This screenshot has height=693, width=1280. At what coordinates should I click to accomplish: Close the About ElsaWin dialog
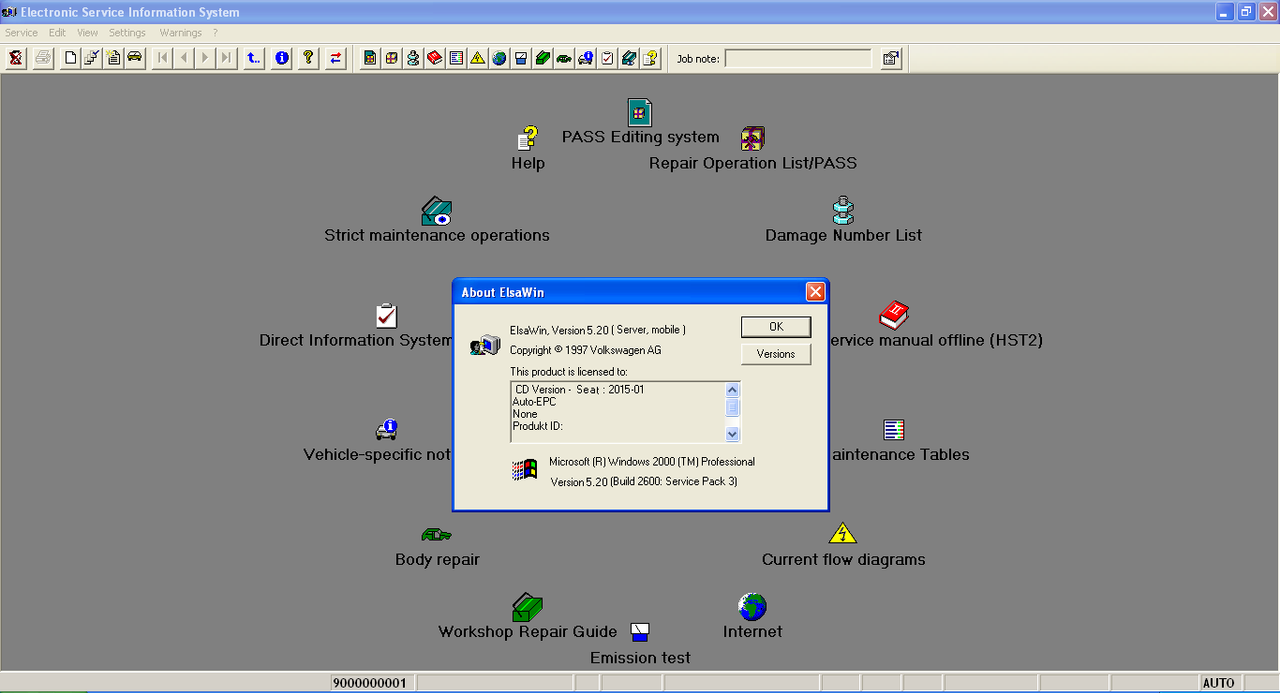[x=815, y=292]
